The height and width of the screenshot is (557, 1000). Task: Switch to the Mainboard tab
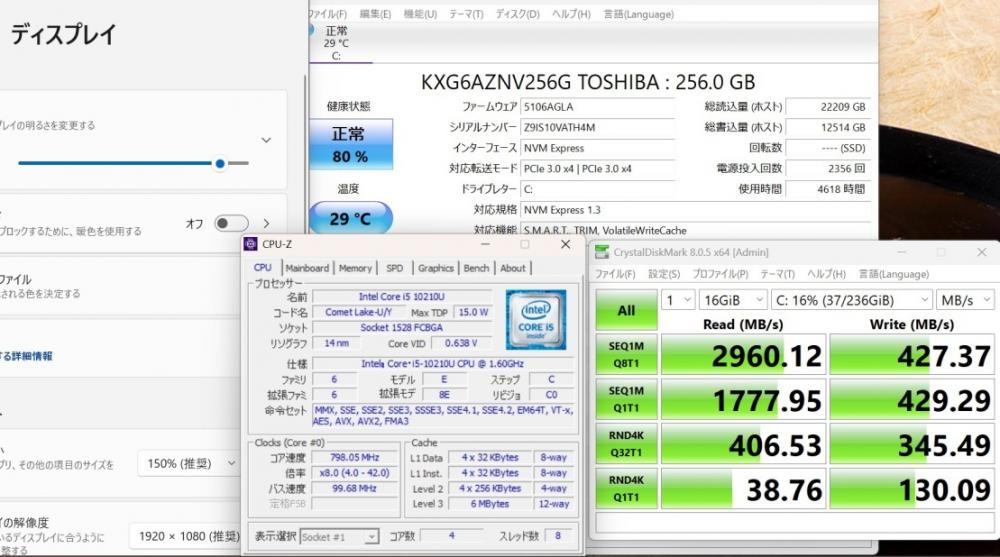pyautogui.click(x=307, y=268)
